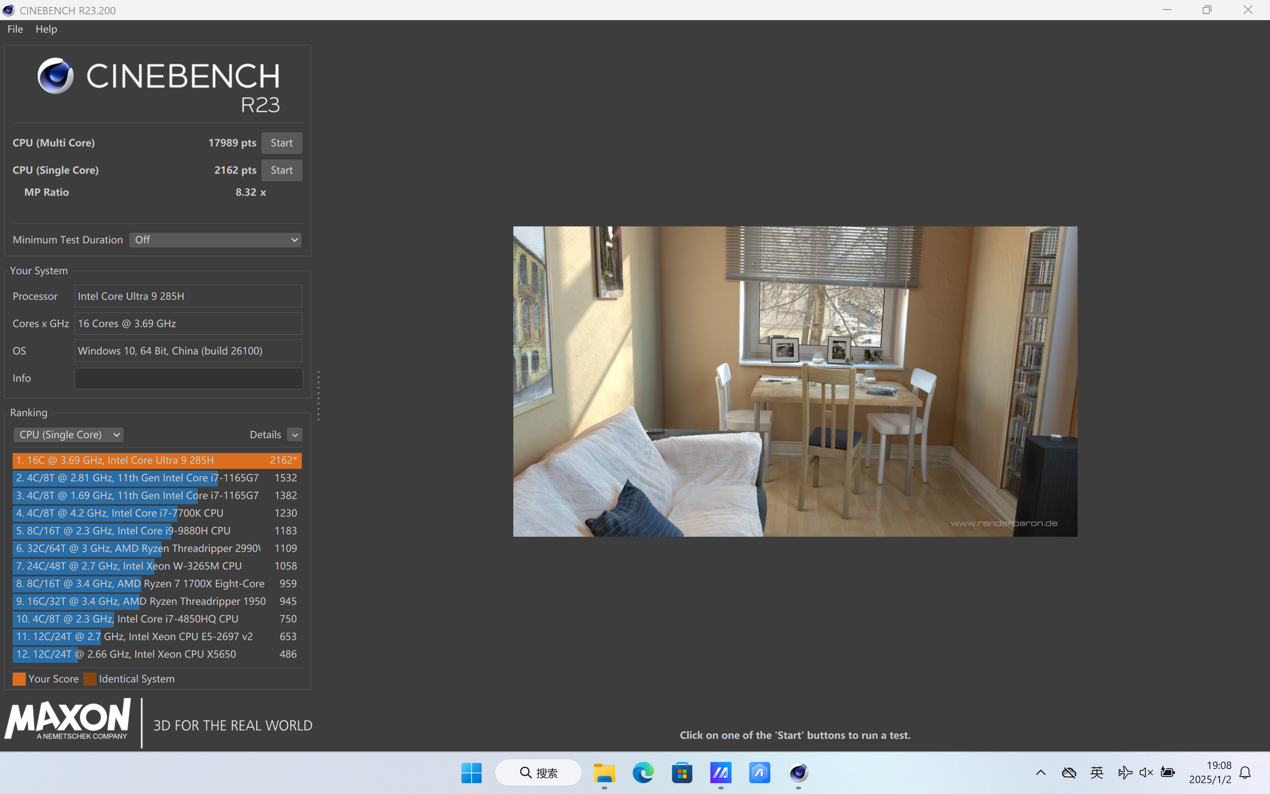Click the Cores x GHz field

coord(188,323)
